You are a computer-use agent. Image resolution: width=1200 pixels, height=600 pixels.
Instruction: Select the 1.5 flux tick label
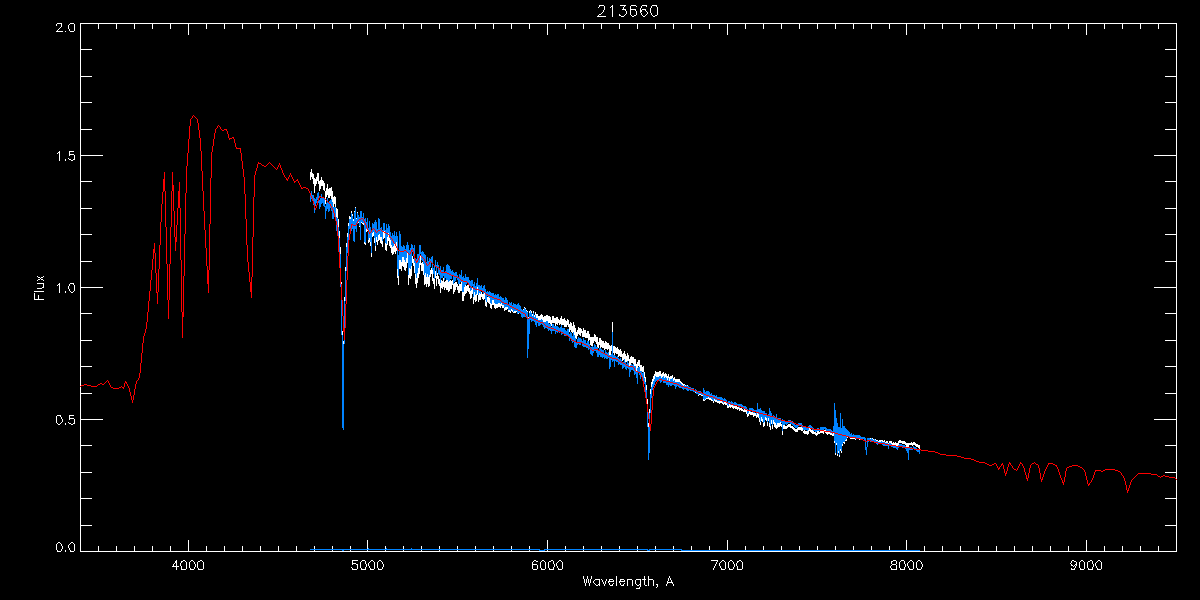click(66, 156)
